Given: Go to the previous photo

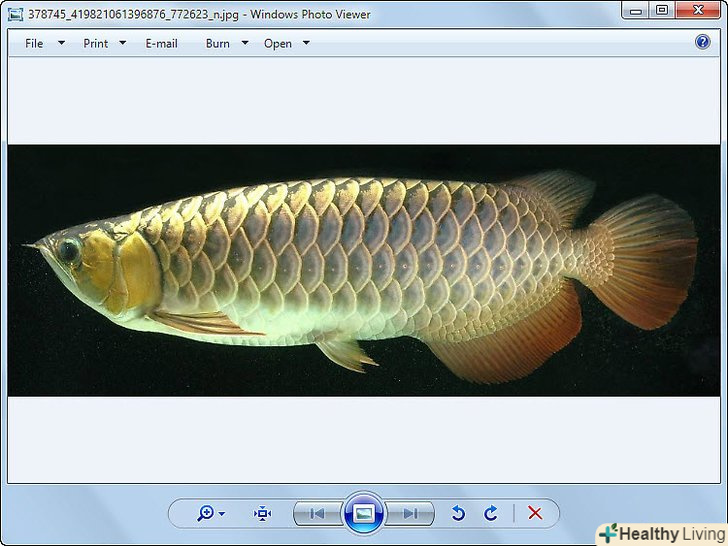Looking at the screenshot, I should pos(317,513).
